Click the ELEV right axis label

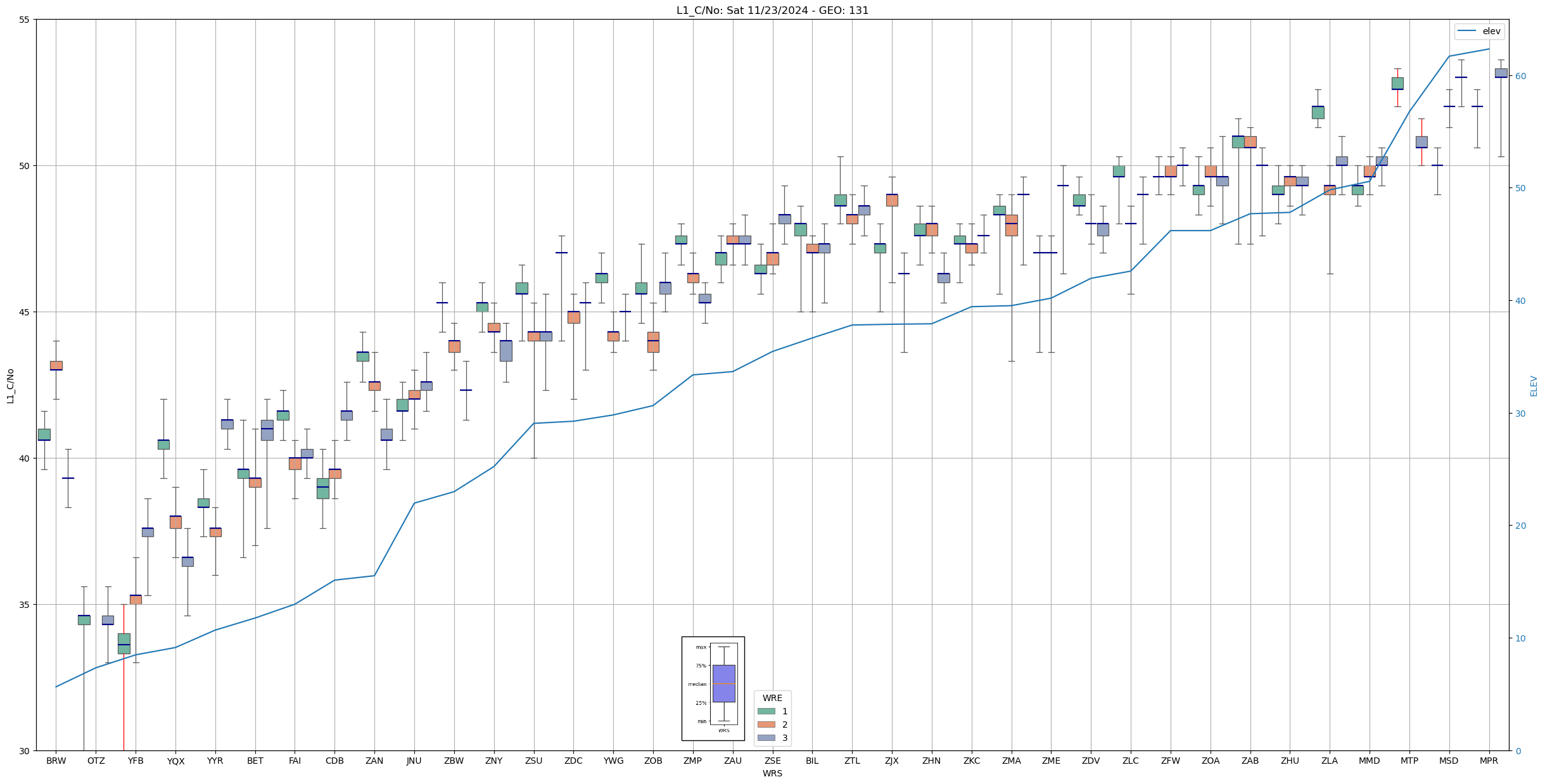tap(1534, 386)
